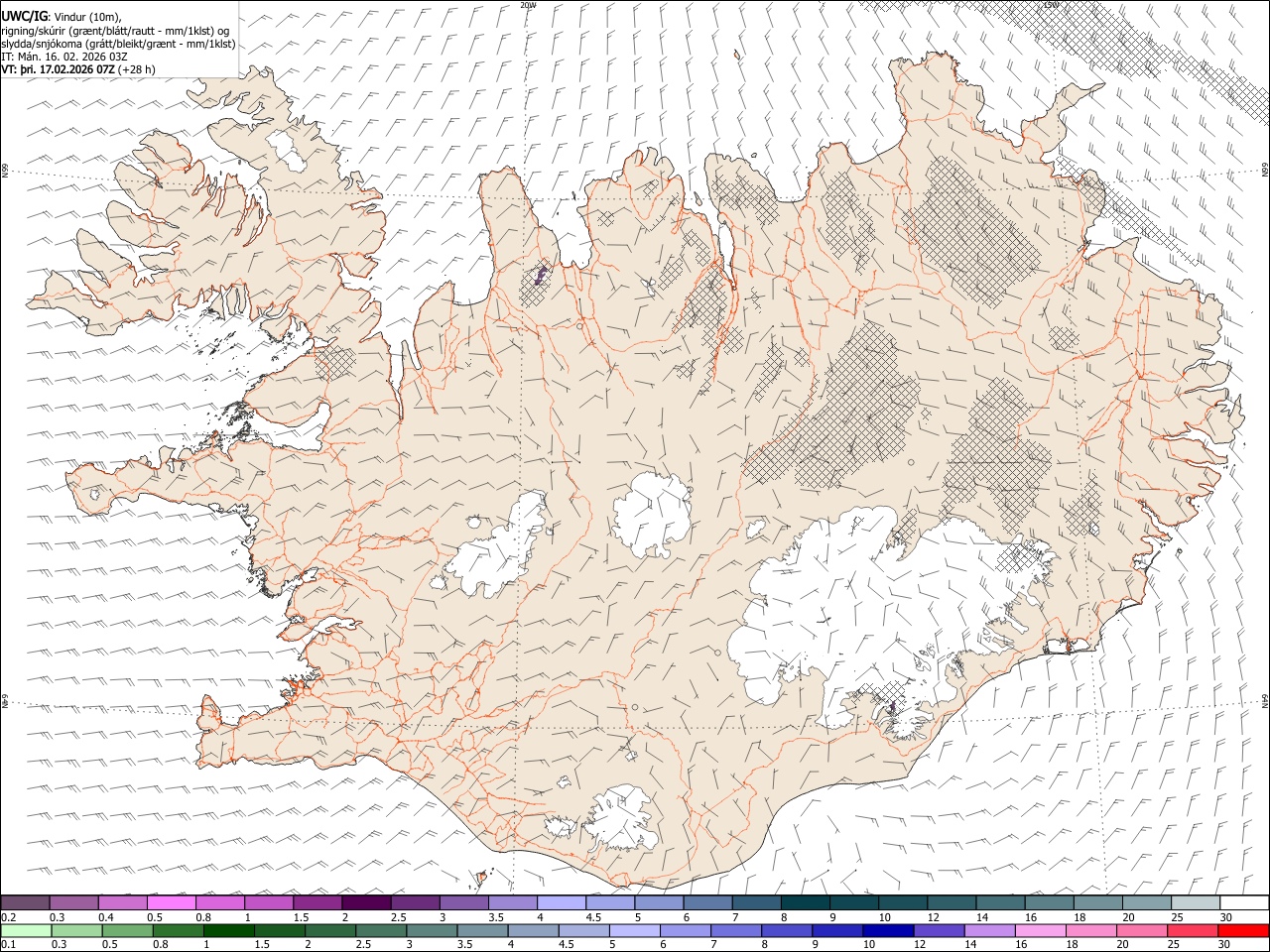This screenshot has width=1270, height=952.
Task: Pick the darkest purple 2 swatch, upper legend
Action: tap(366, 902)
